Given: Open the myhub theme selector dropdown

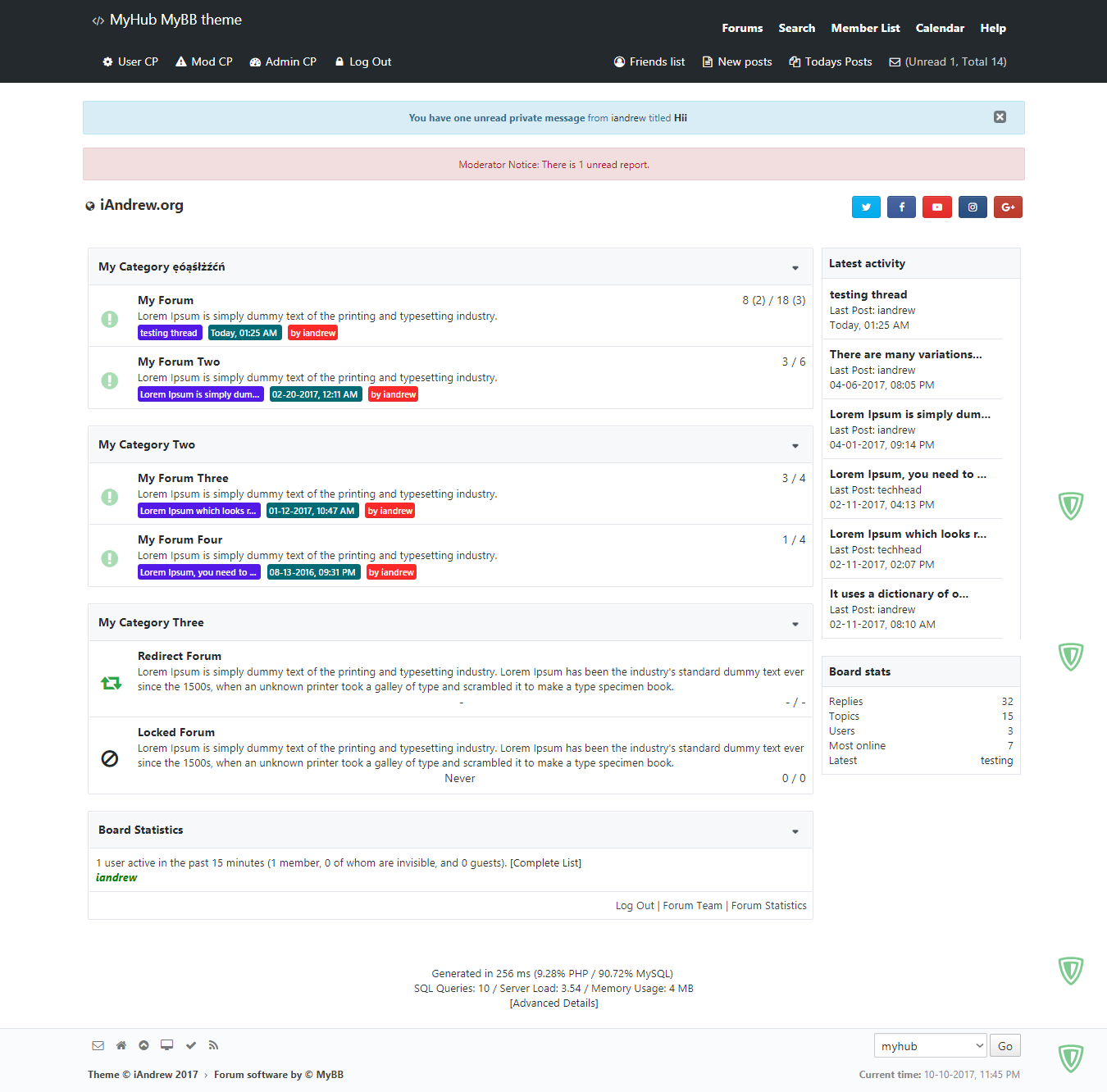Looking at the screenshot, I should 930,1046.
